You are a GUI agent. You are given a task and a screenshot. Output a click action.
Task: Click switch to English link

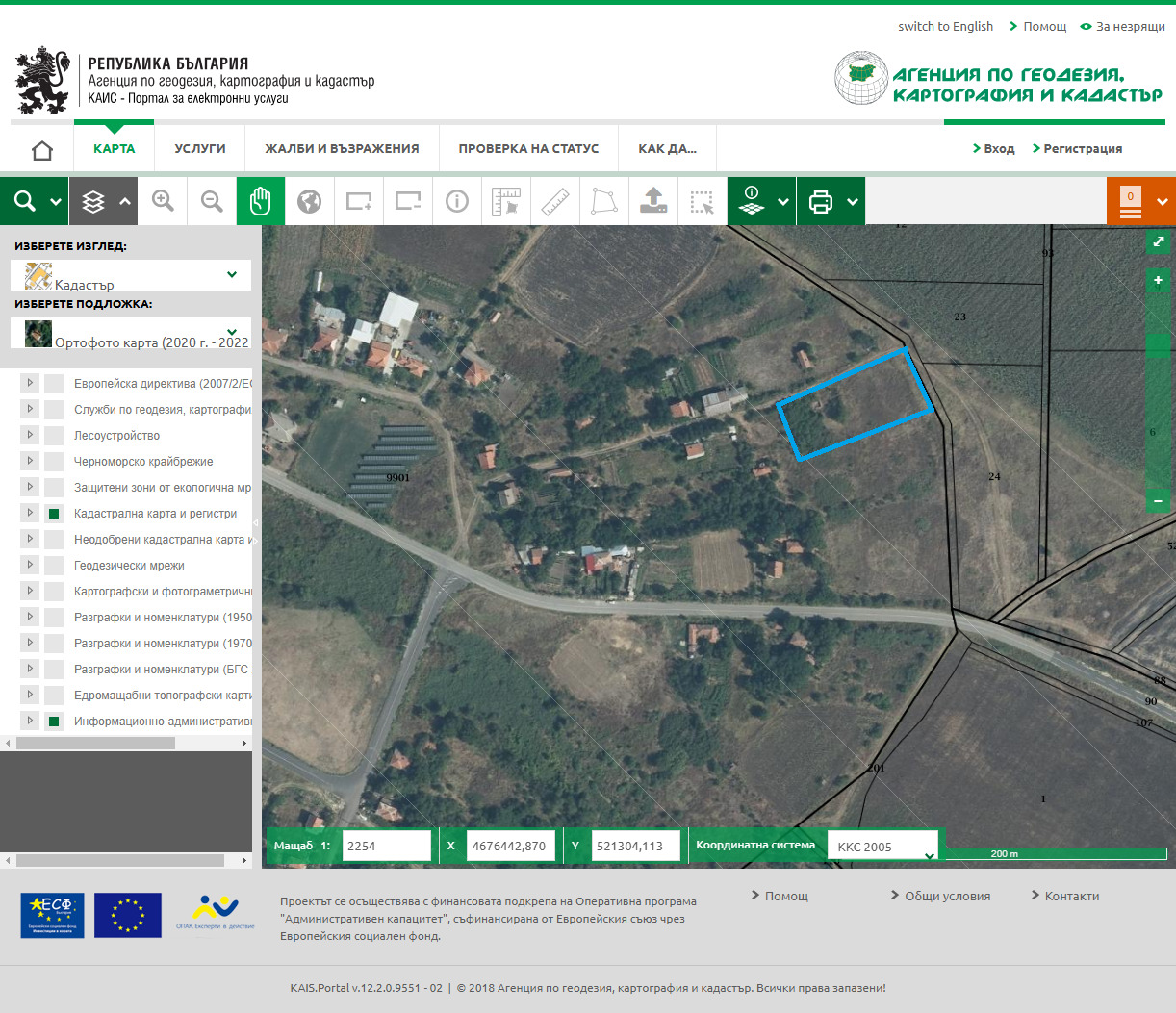(945, 27)
